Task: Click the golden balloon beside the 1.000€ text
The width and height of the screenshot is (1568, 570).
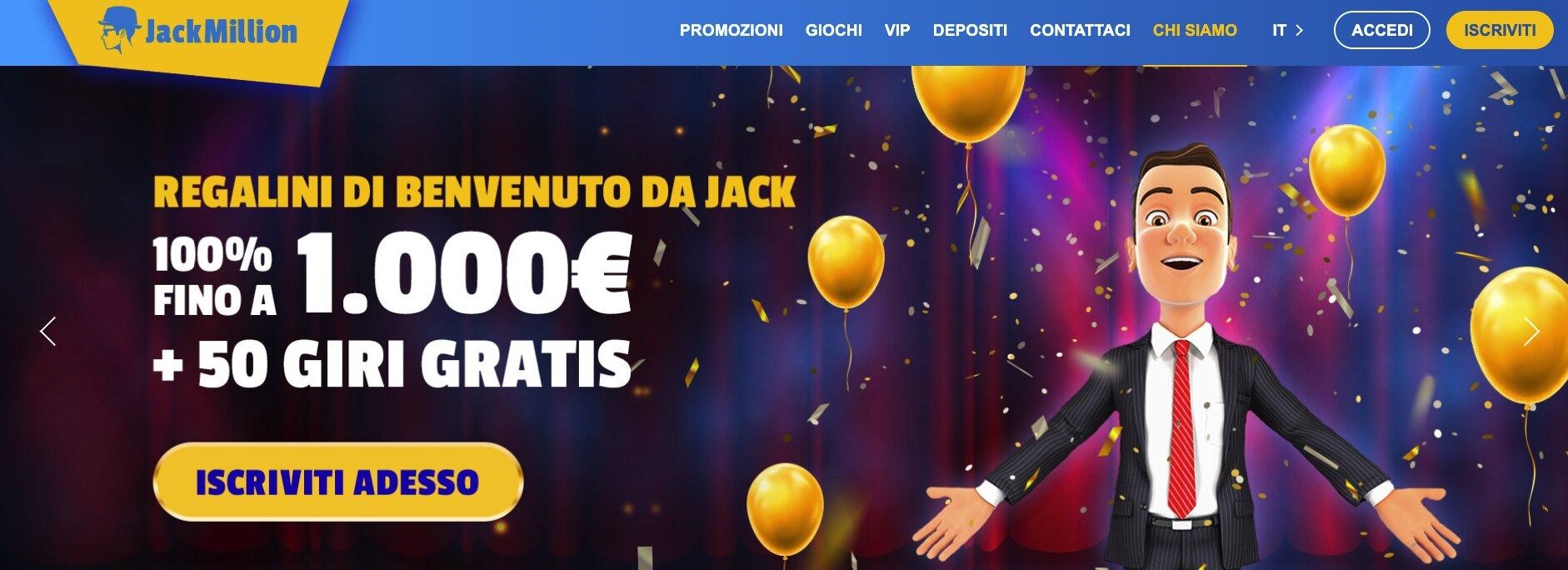Action: pos(846,262)
